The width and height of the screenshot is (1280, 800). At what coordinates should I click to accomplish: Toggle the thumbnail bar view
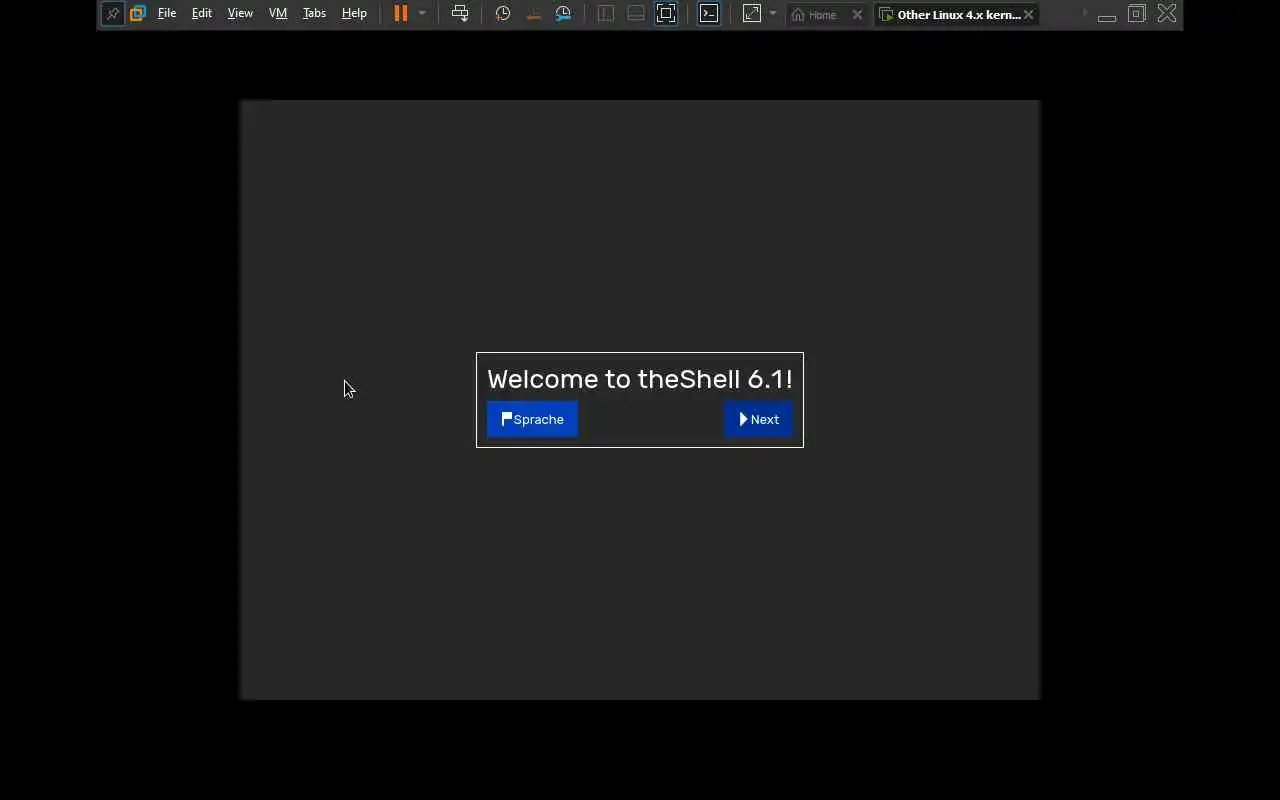pyautogui.click(x=636, y=14)
